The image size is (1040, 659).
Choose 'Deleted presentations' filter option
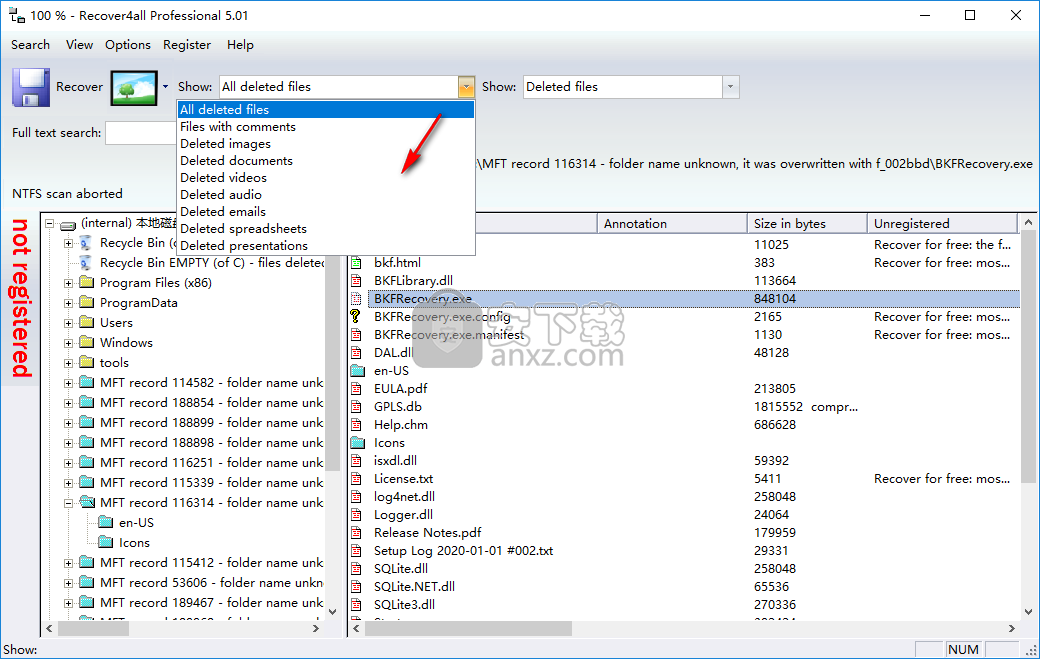coord(326,246)
